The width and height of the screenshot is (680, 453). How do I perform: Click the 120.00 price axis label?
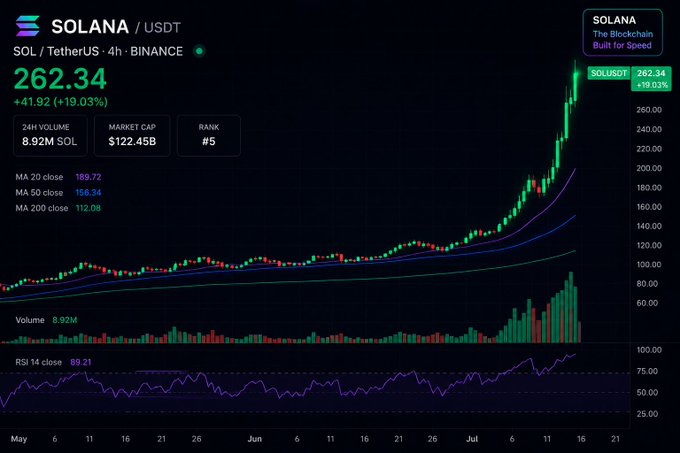pos(649,245)
